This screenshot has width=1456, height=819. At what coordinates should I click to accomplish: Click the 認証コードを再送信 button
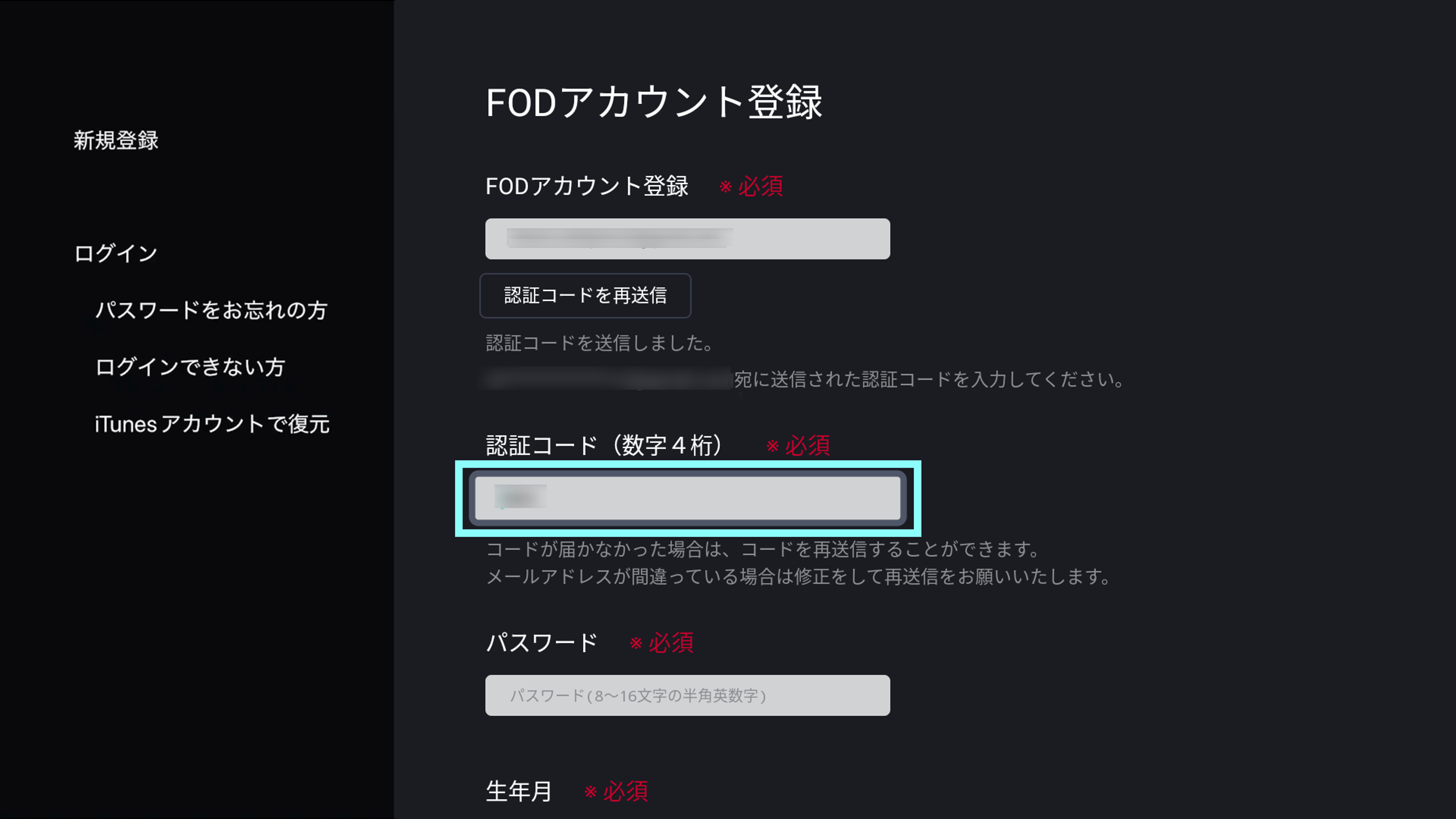(585, 295)
